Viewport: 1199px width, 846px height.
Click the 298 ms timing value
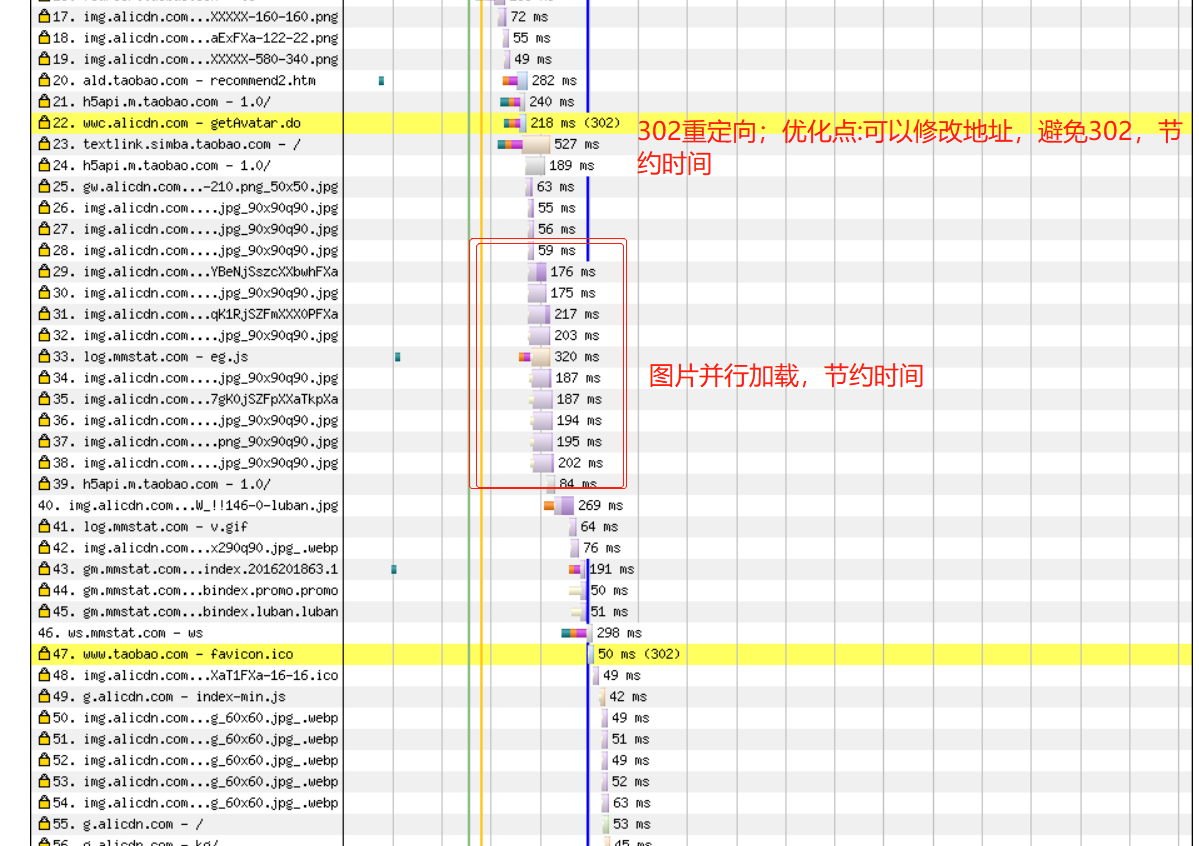pyautogui.click(x=619, y=633)
